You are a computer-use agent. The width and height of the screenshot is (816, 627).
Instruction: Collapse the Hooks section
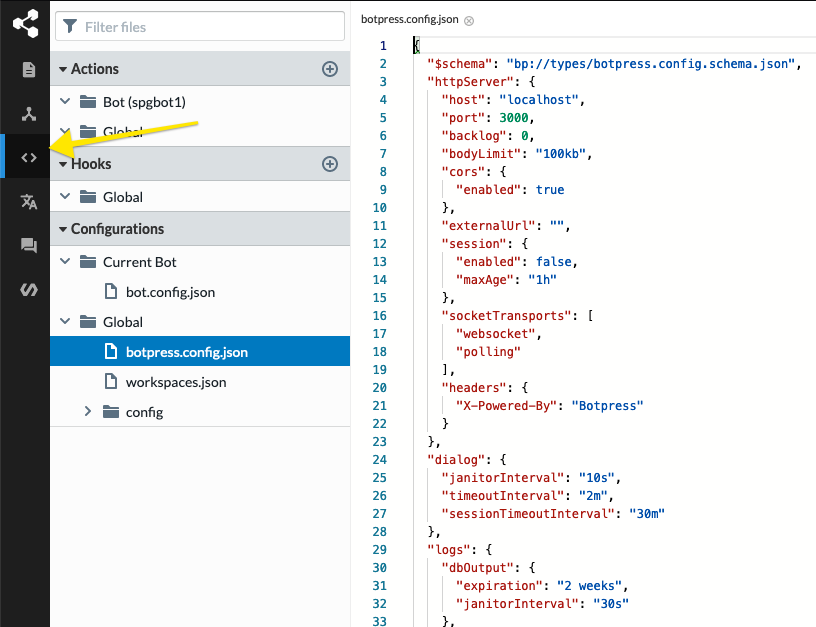click(65, 164)
